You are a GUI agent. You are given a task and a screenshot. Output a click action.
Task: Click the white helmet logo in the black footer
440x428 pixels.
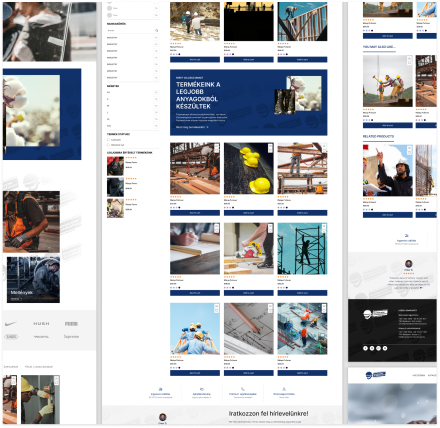(375, 314)
